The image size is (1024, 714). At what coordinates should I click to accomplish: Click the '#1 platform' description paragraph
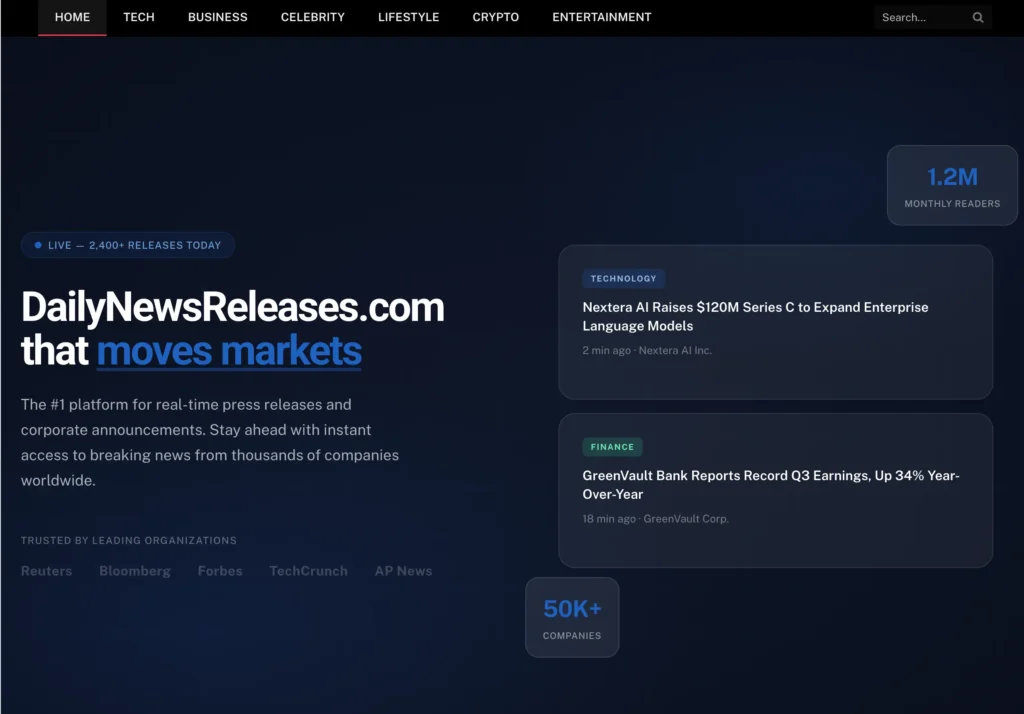click(210, 442)
